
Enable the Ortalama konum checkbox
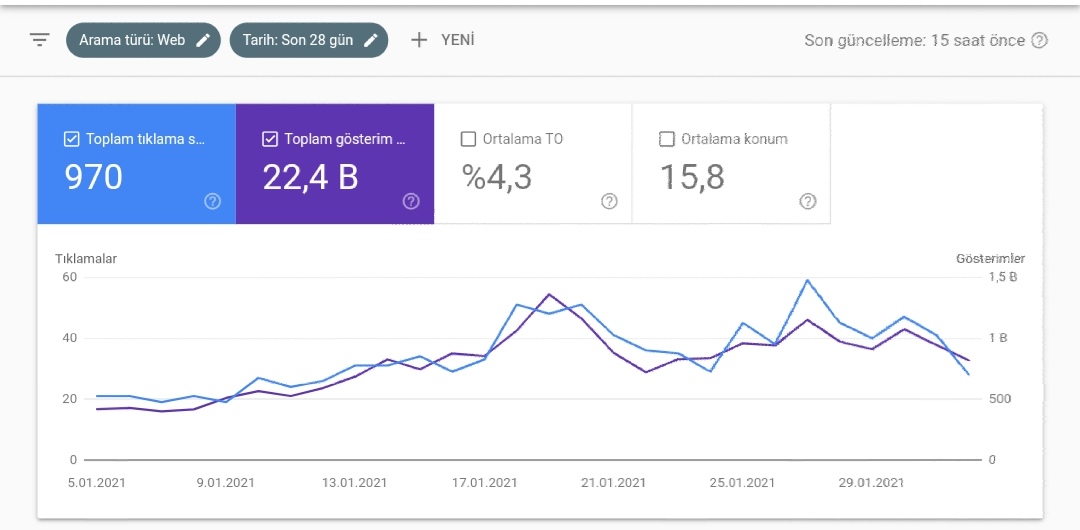click(x=666, y=139)
